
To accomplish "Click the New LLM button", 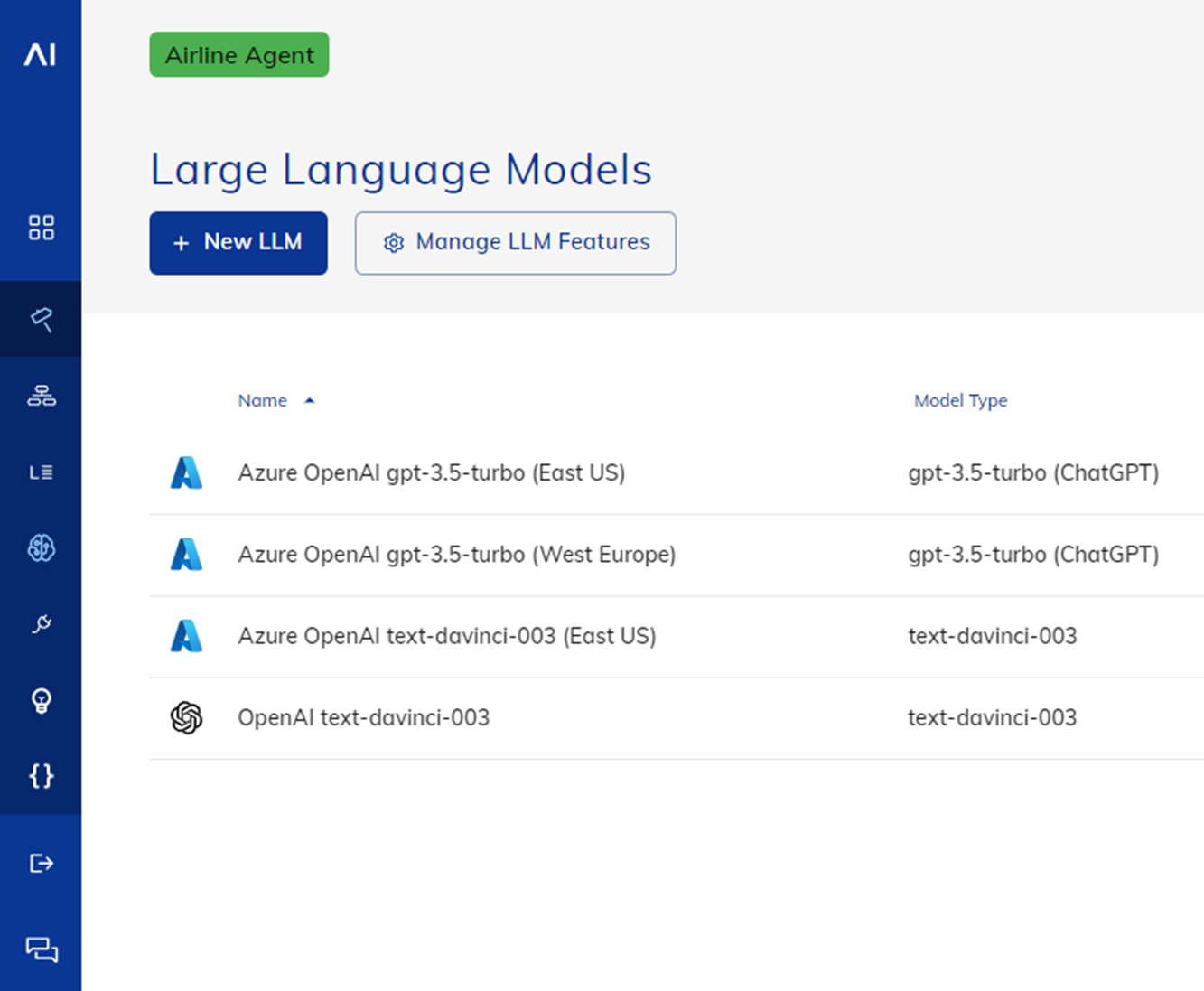I will point(238,243).
